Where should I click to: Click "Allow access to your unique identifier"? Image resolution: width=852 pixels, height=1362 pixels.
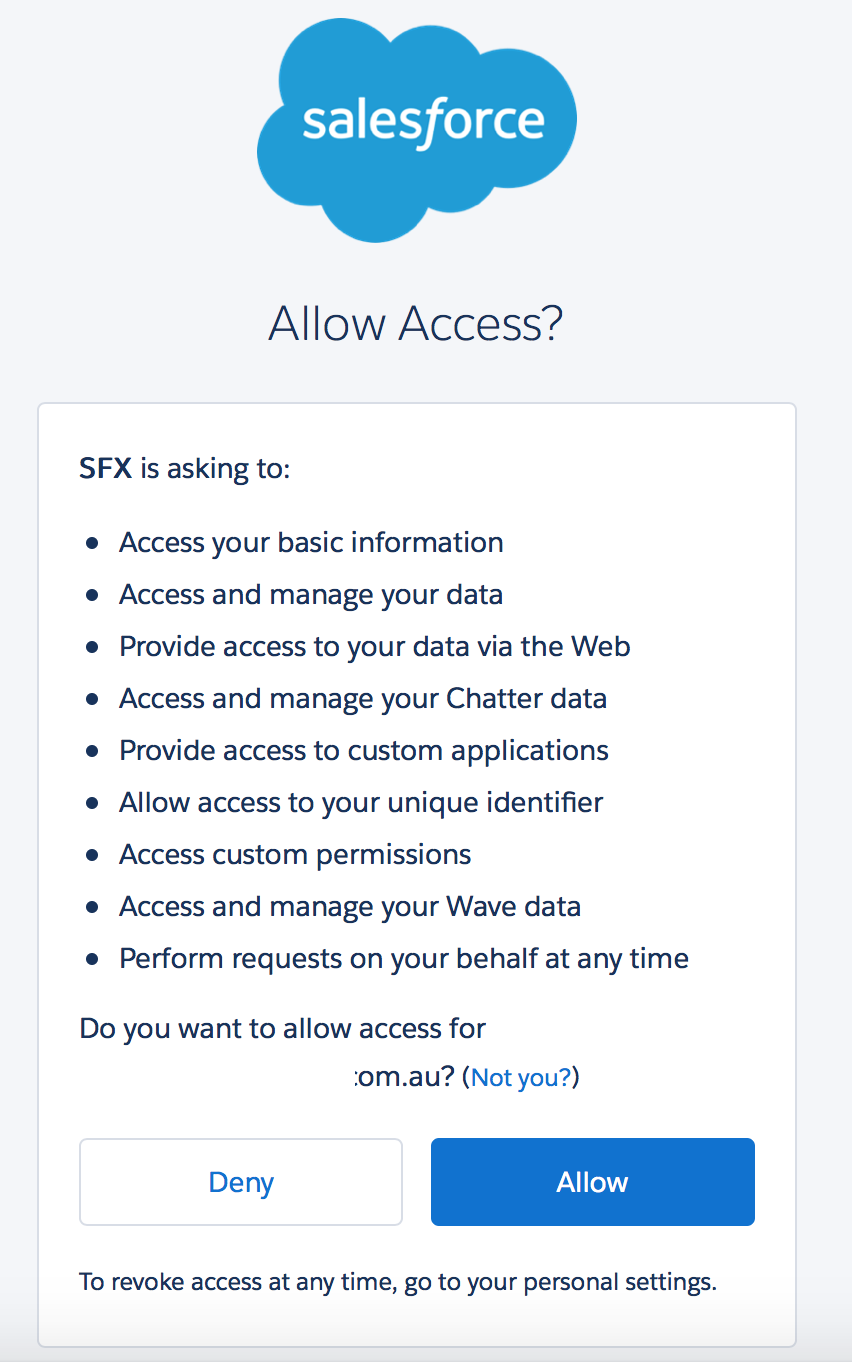(361, 802)
